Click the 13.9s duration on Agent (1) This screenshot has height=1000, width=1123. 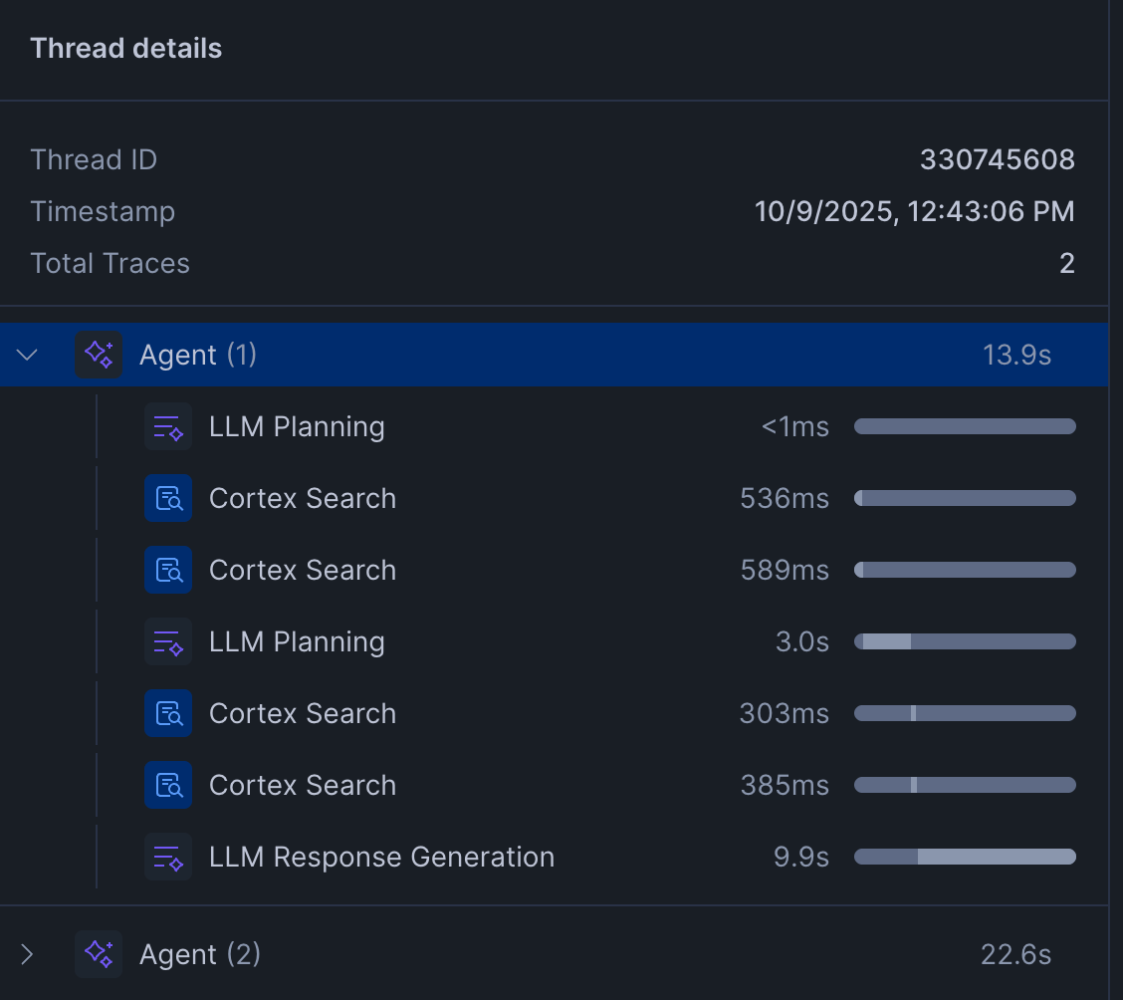1016,355
